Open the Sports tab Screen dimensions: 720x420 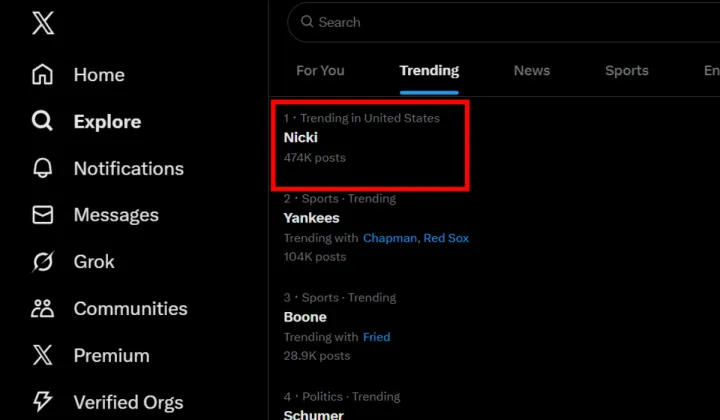pyautogui.click(x=627, y=71)
